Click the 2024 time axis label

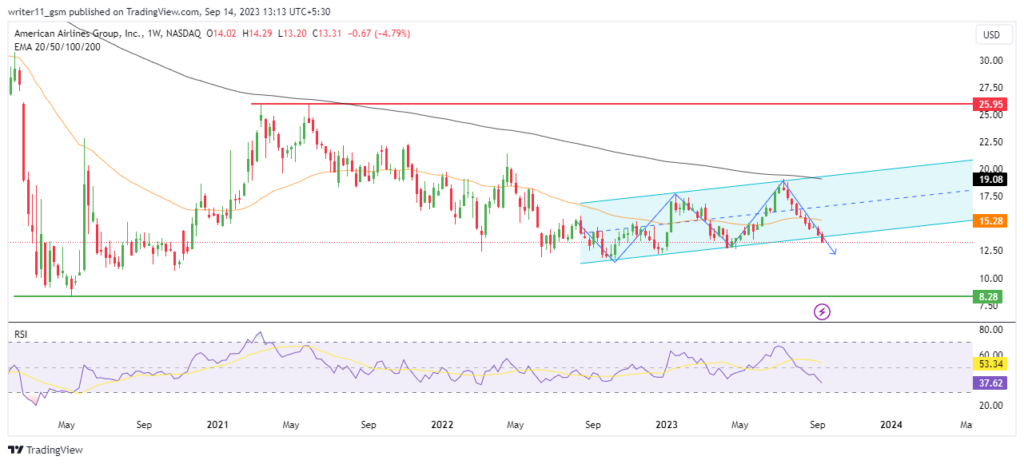891,425
